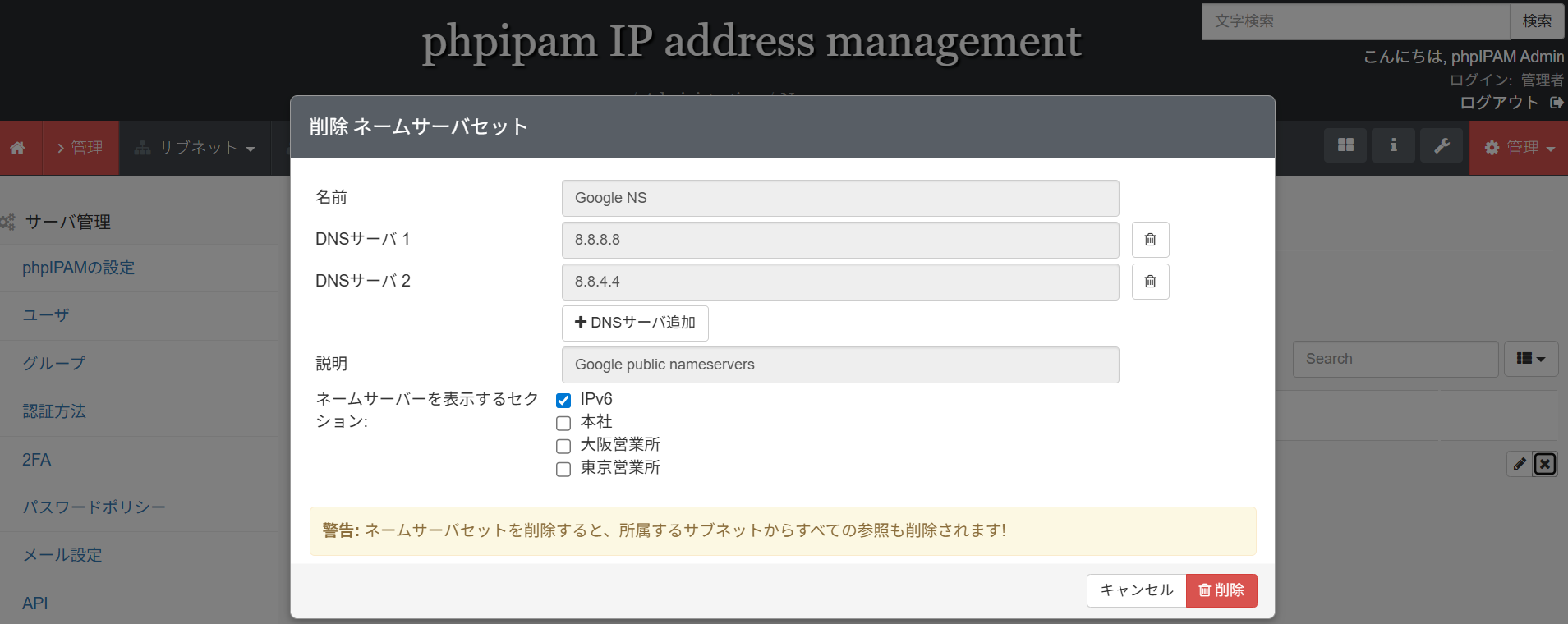1568x624 pixels.
Task: Click the 名前 field containing Google NS
Action: click(x=840, y=198)
